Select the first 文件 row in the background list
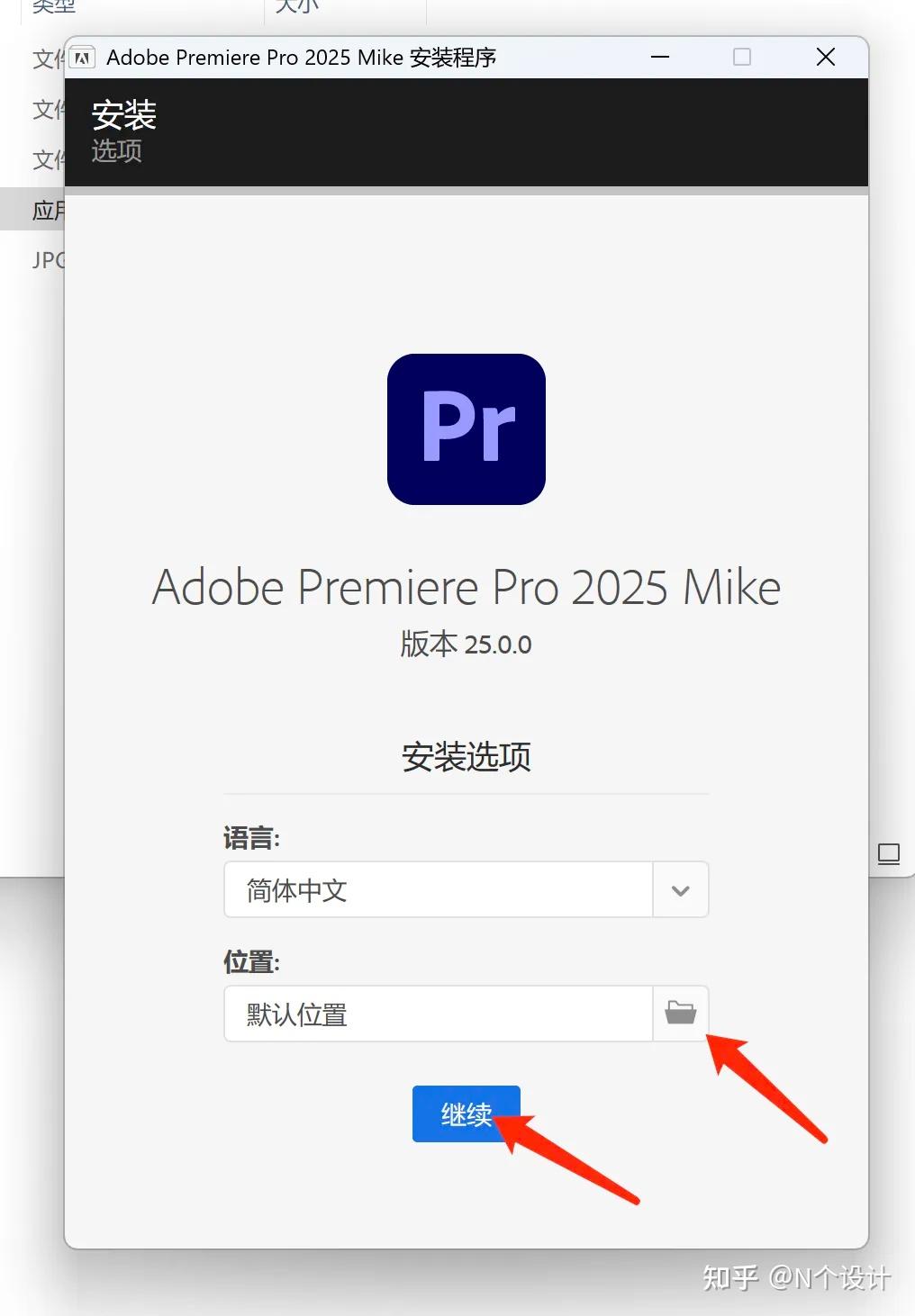 coord(46,59)
